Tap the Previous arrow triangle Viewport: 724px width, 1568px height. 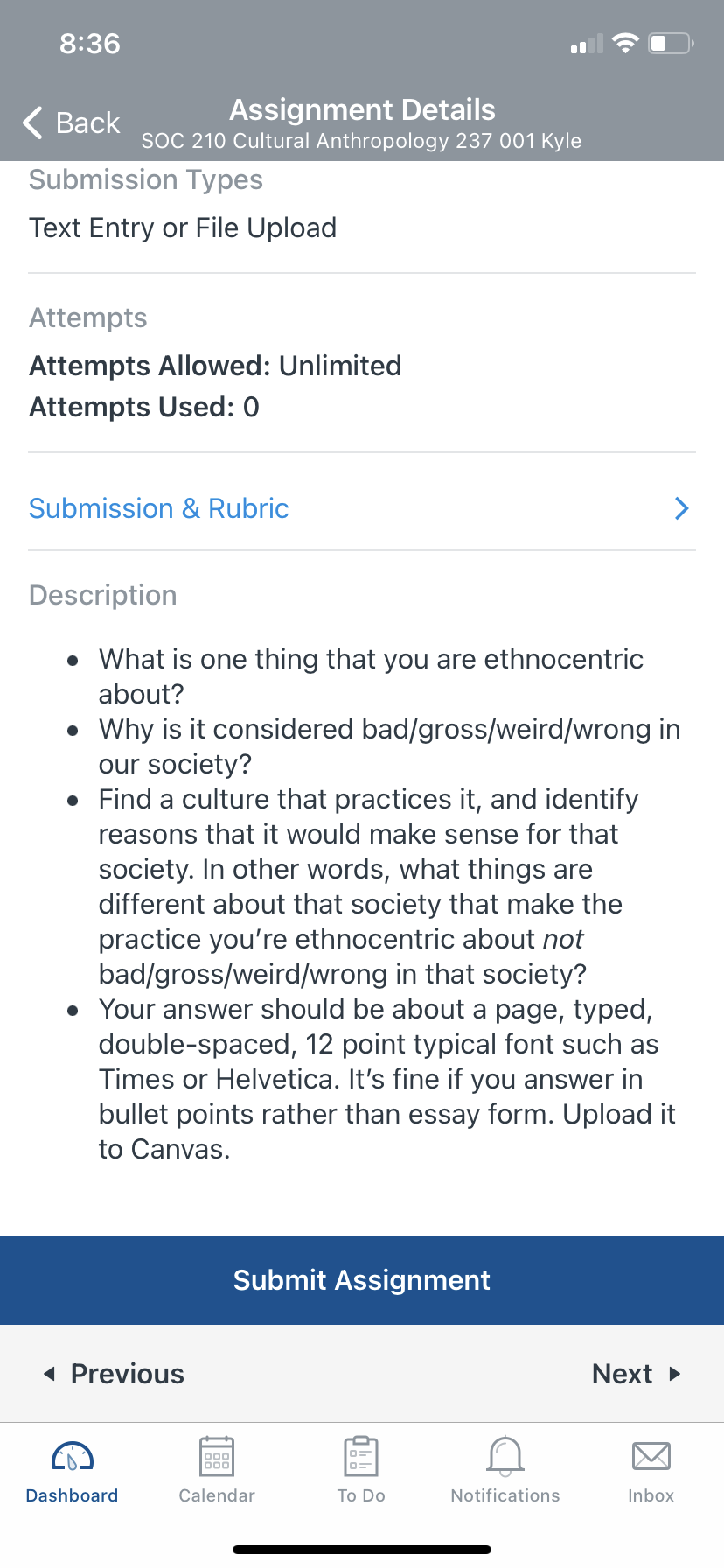(50, 1374)
